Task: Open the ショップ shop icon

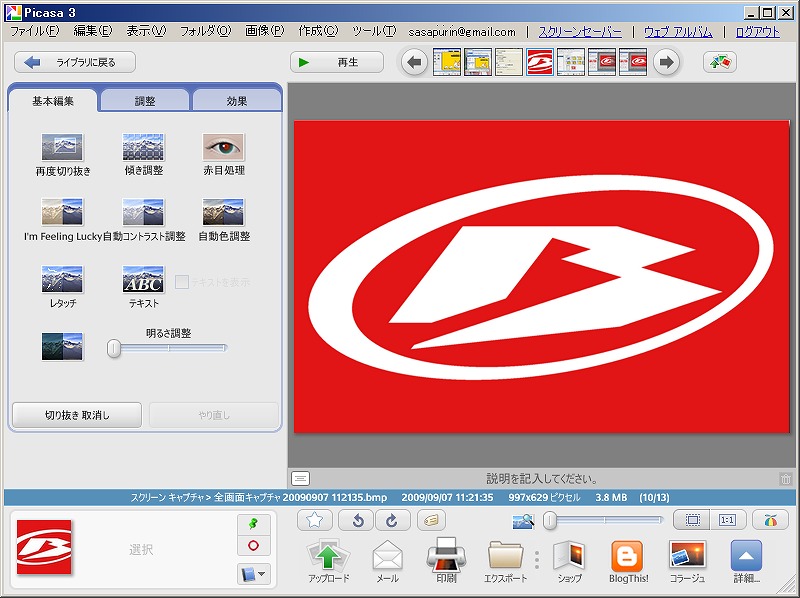Action: [569, 561]
